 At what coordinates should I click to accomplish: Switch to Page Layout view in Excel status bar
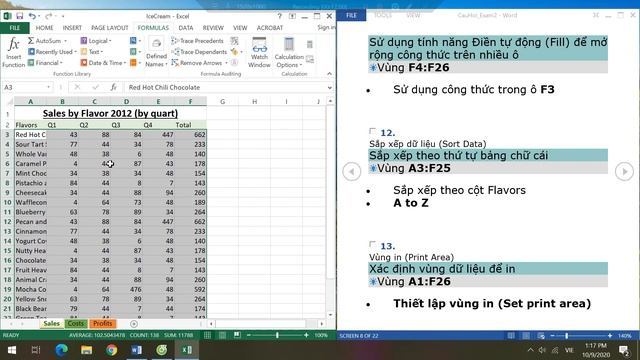tap(222, 336)
